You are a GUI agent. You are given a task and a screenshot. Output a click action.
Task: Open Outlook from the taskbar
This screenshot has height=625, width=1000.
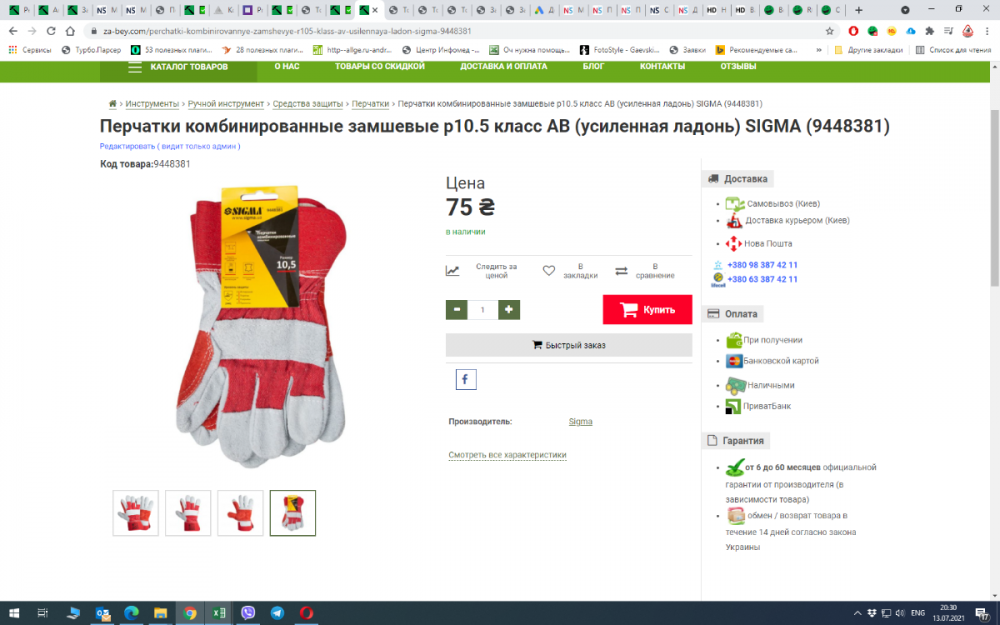pos(102,614)
